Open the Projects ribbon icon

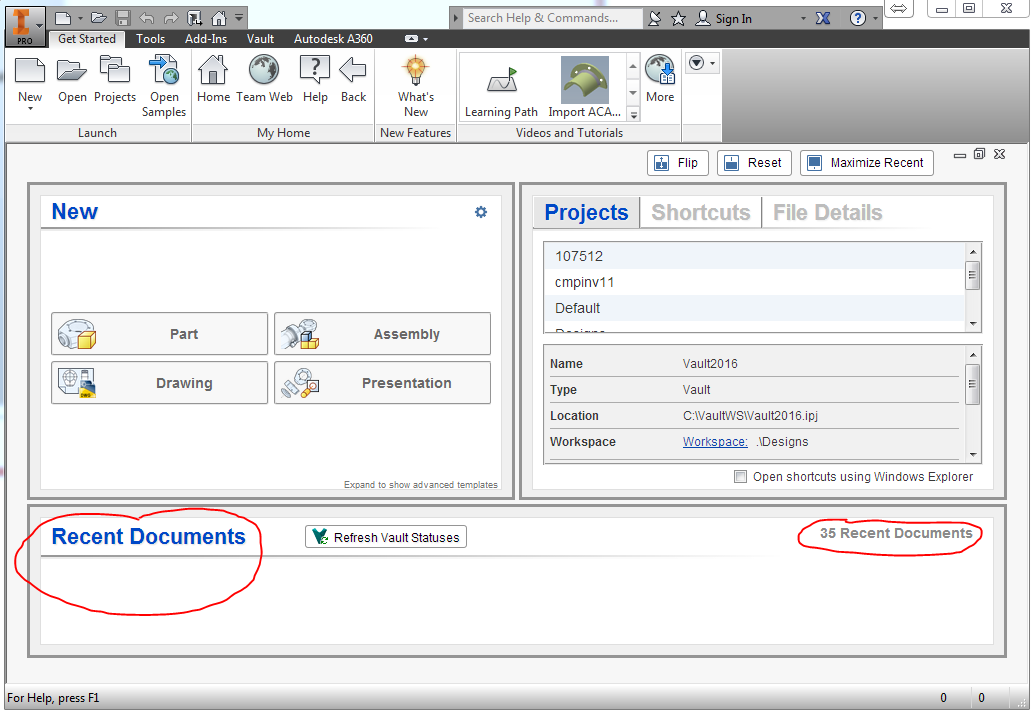tap(115, 70)
